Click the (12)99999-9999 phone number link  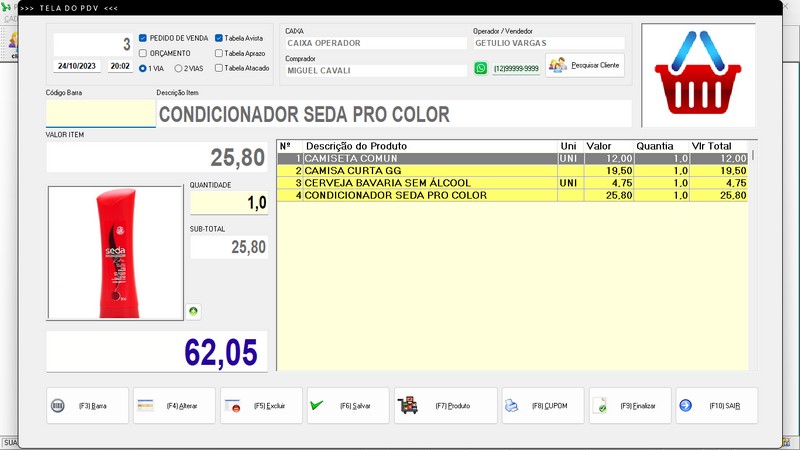[516, 68]
